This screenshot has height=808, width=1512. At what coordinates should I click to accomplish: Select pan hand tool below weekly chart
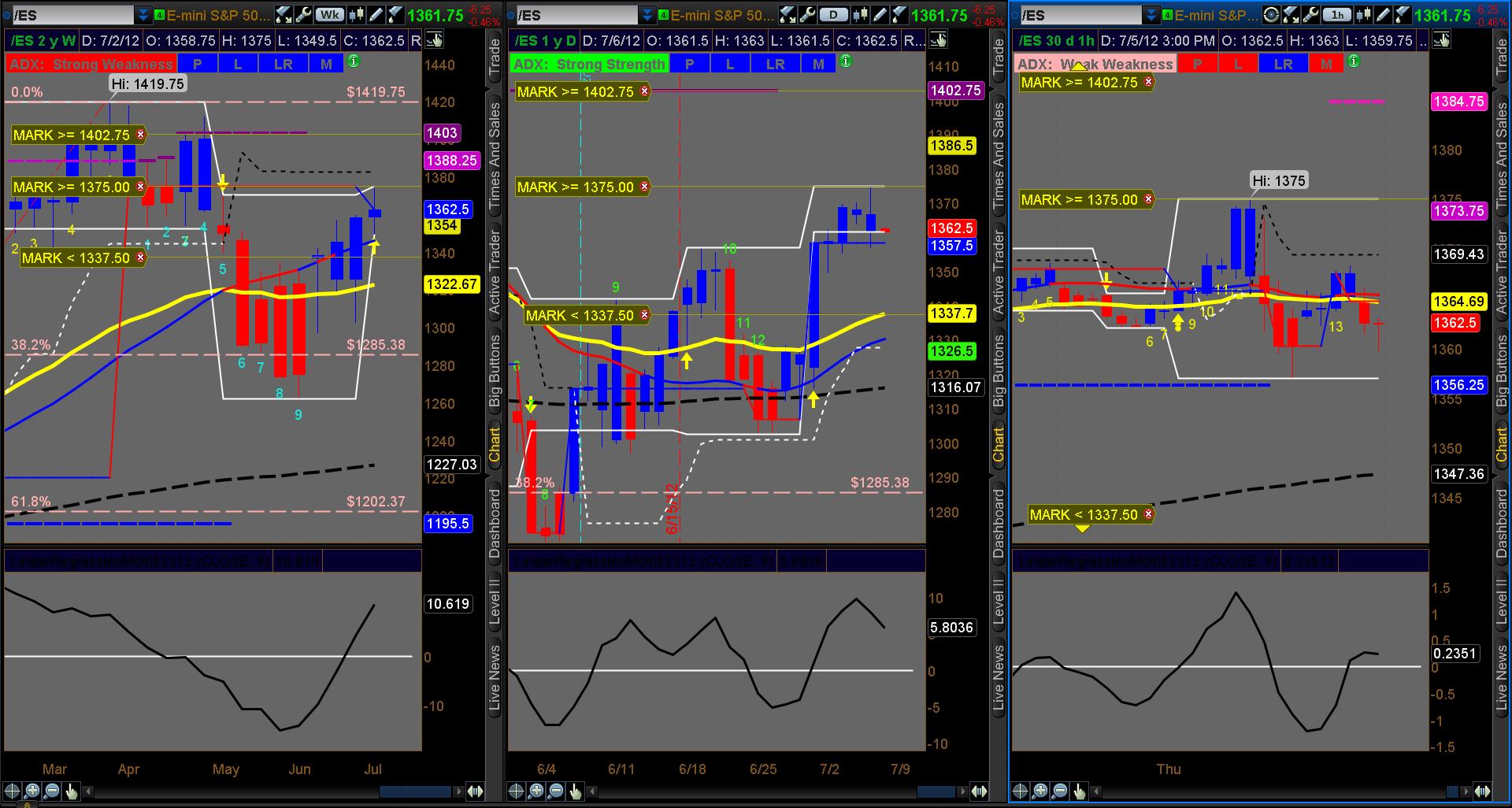[x=72, y=791]
